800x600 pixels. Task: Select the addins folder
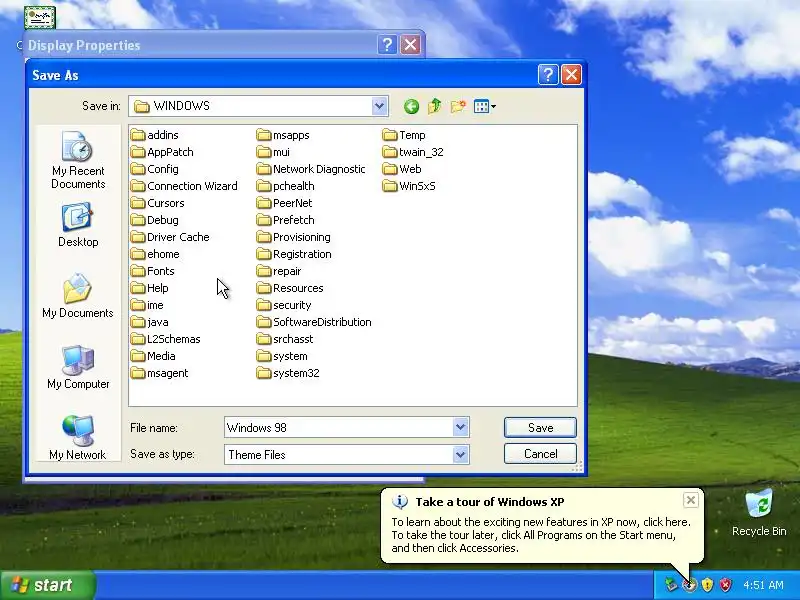click(155, 135)
